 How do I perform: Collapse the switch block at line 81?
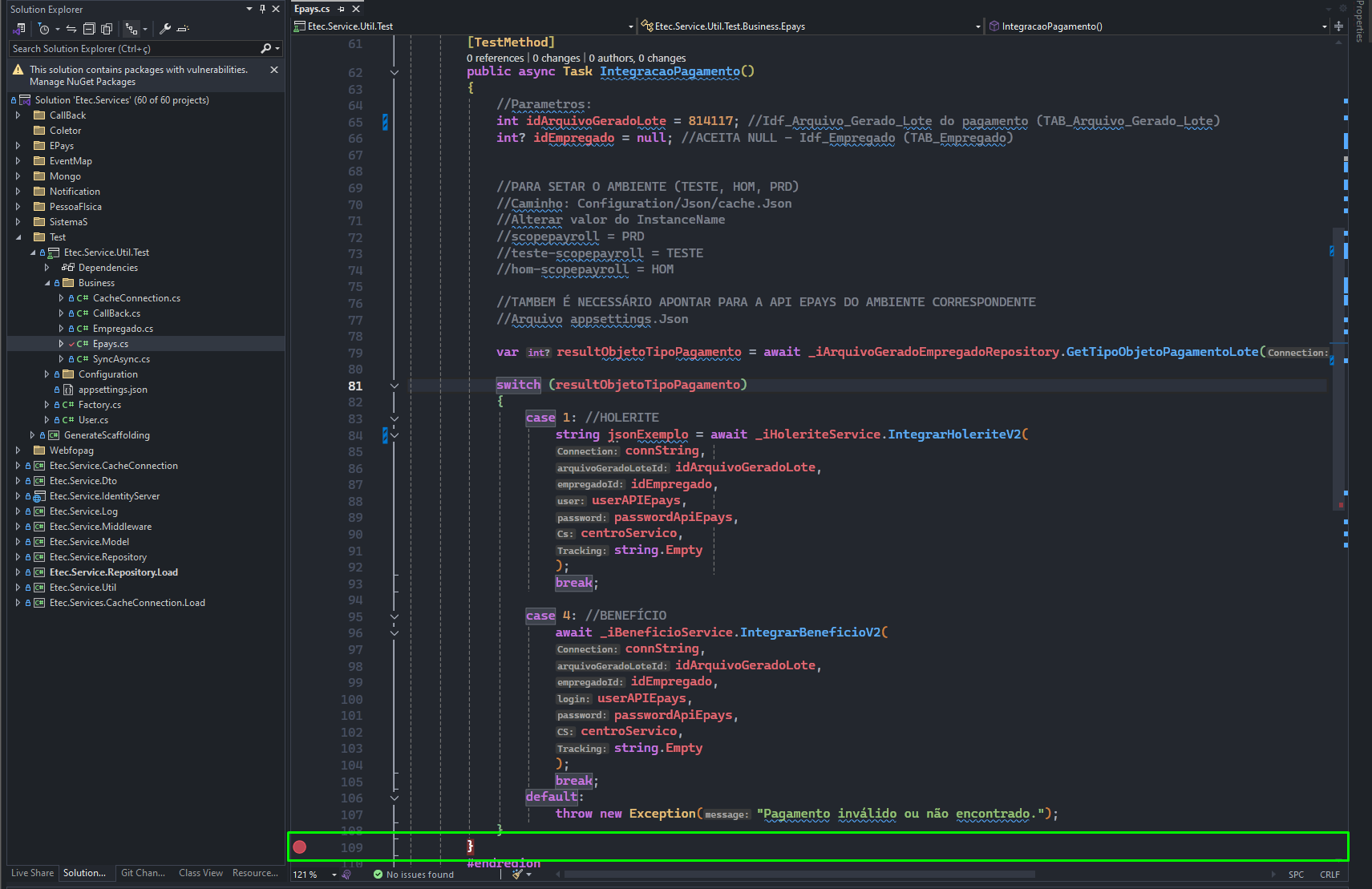395,386
